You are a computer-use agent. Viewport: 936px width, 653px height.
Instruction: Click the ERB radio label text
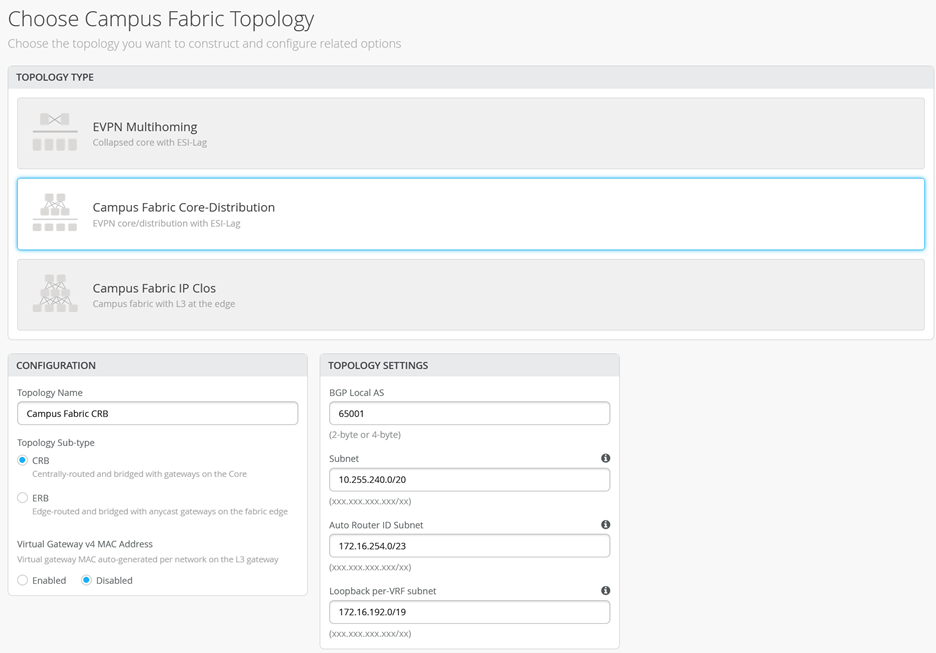pyautogui.click(x=41, y=498)
